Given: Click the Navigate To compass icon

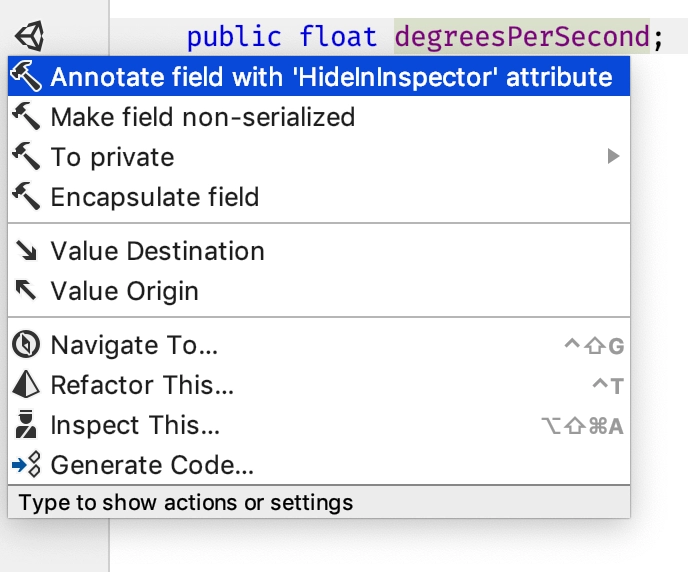Looking at the screenshot, I should (26, 344).
